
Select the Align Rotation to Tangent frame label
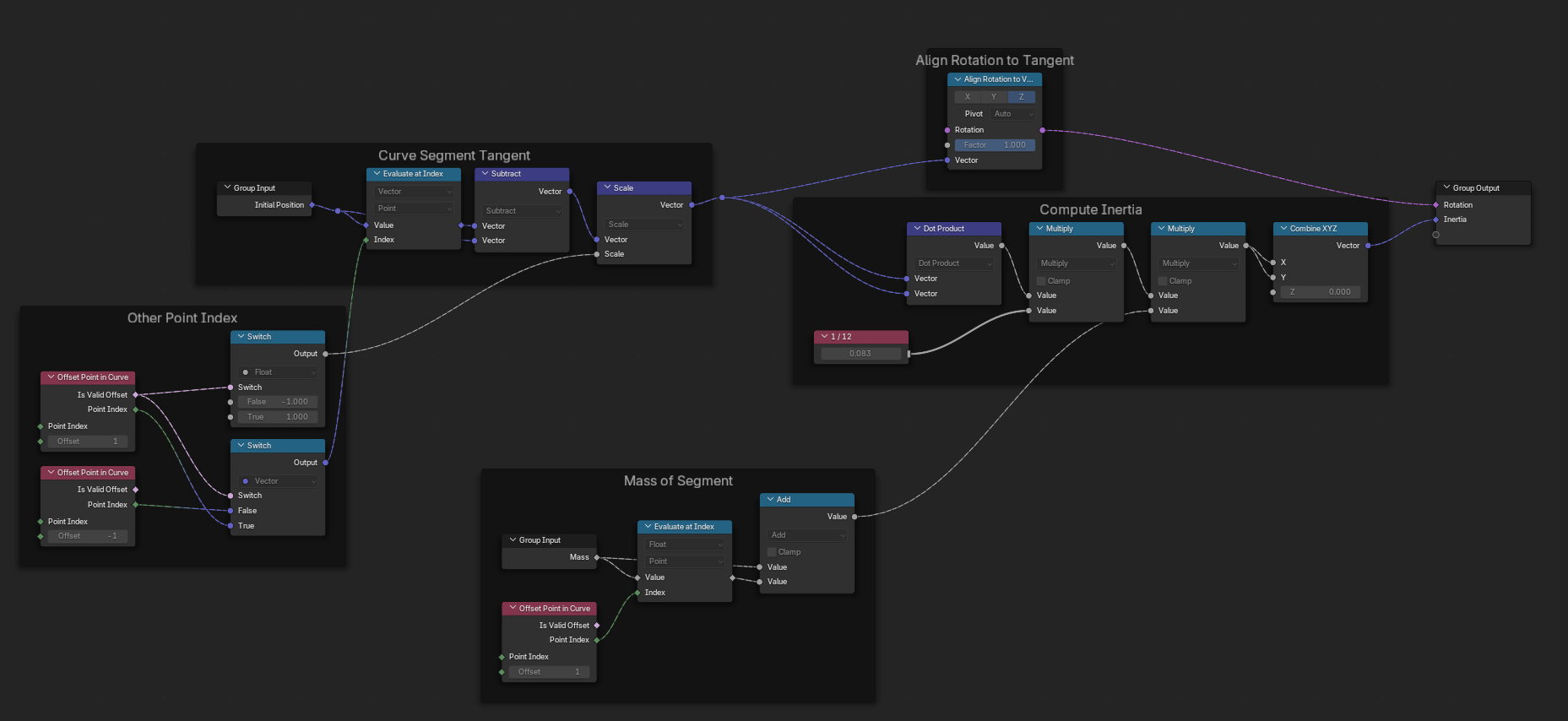(995, 61)
